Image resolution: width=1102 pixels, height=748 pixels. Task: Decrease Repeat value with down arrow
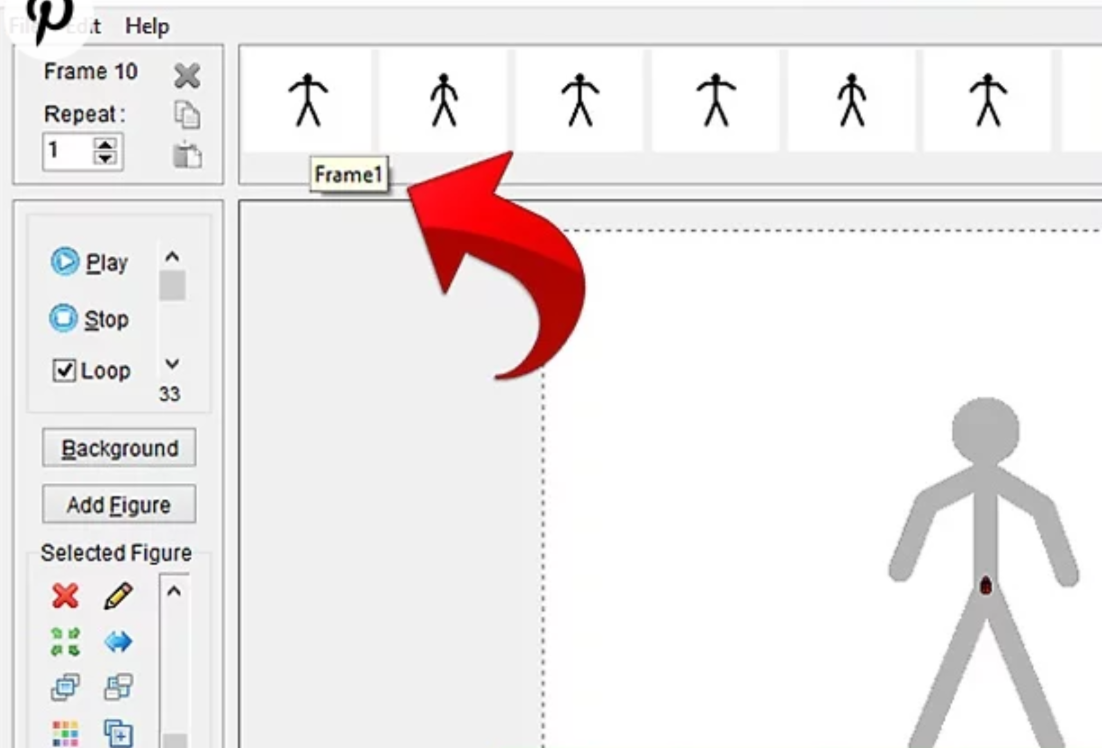pyautogui.click(x=106, y=159)
